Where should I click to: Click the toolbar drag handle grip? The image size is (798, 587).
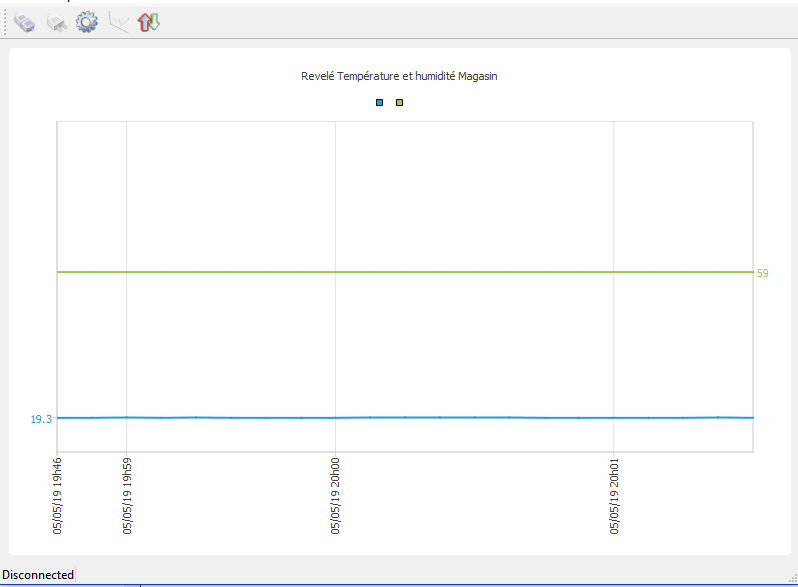click(5, 22)
